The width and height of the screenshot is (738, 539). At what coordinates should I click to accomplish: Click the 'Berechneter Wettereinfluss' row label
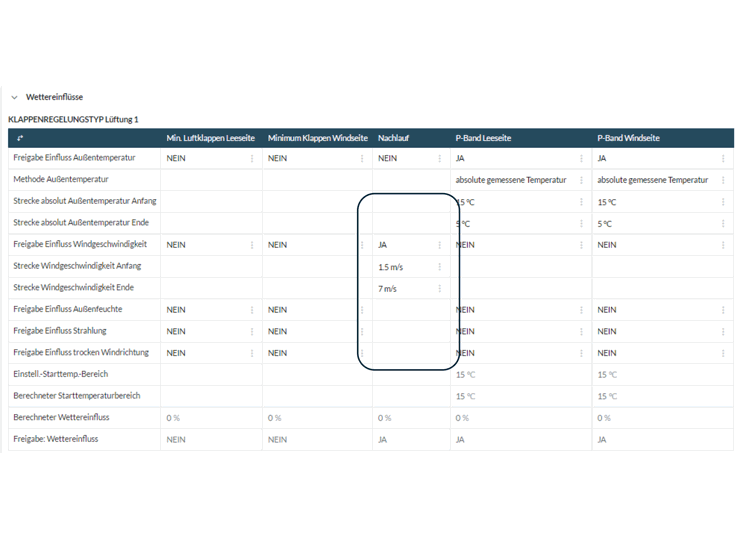61,418
